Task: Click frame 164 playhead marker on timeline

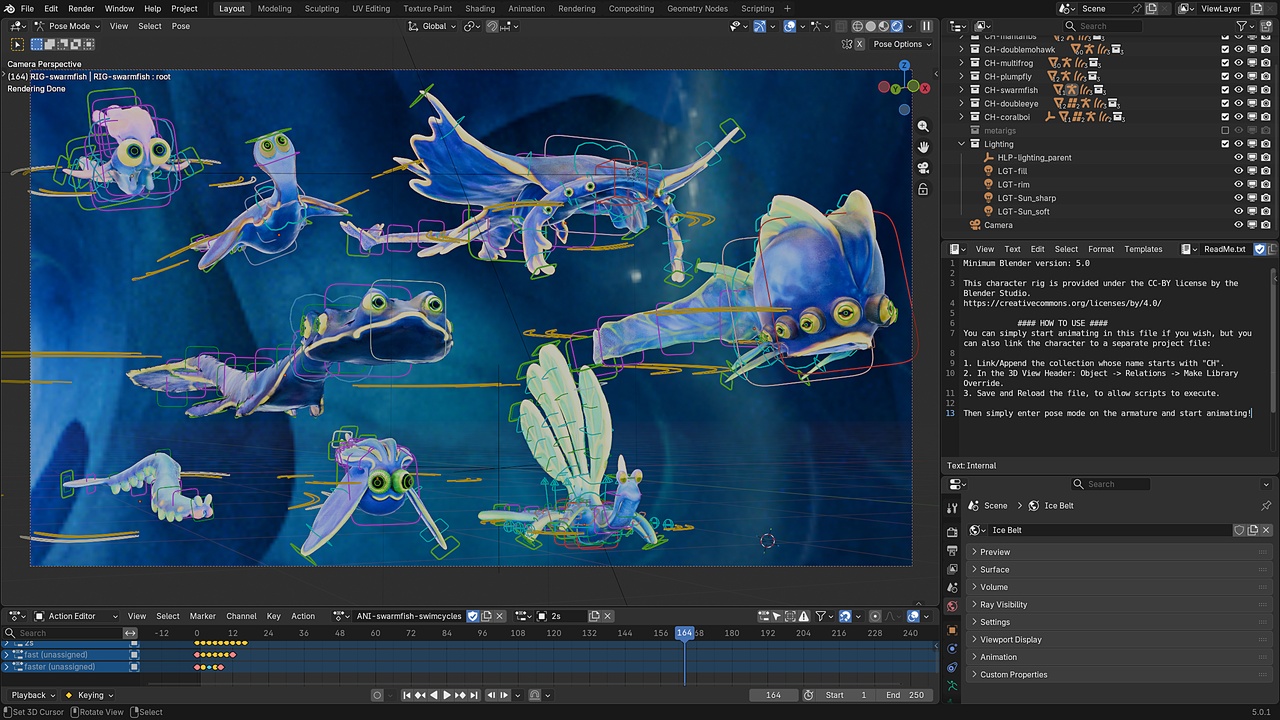Action: [684, 633]
